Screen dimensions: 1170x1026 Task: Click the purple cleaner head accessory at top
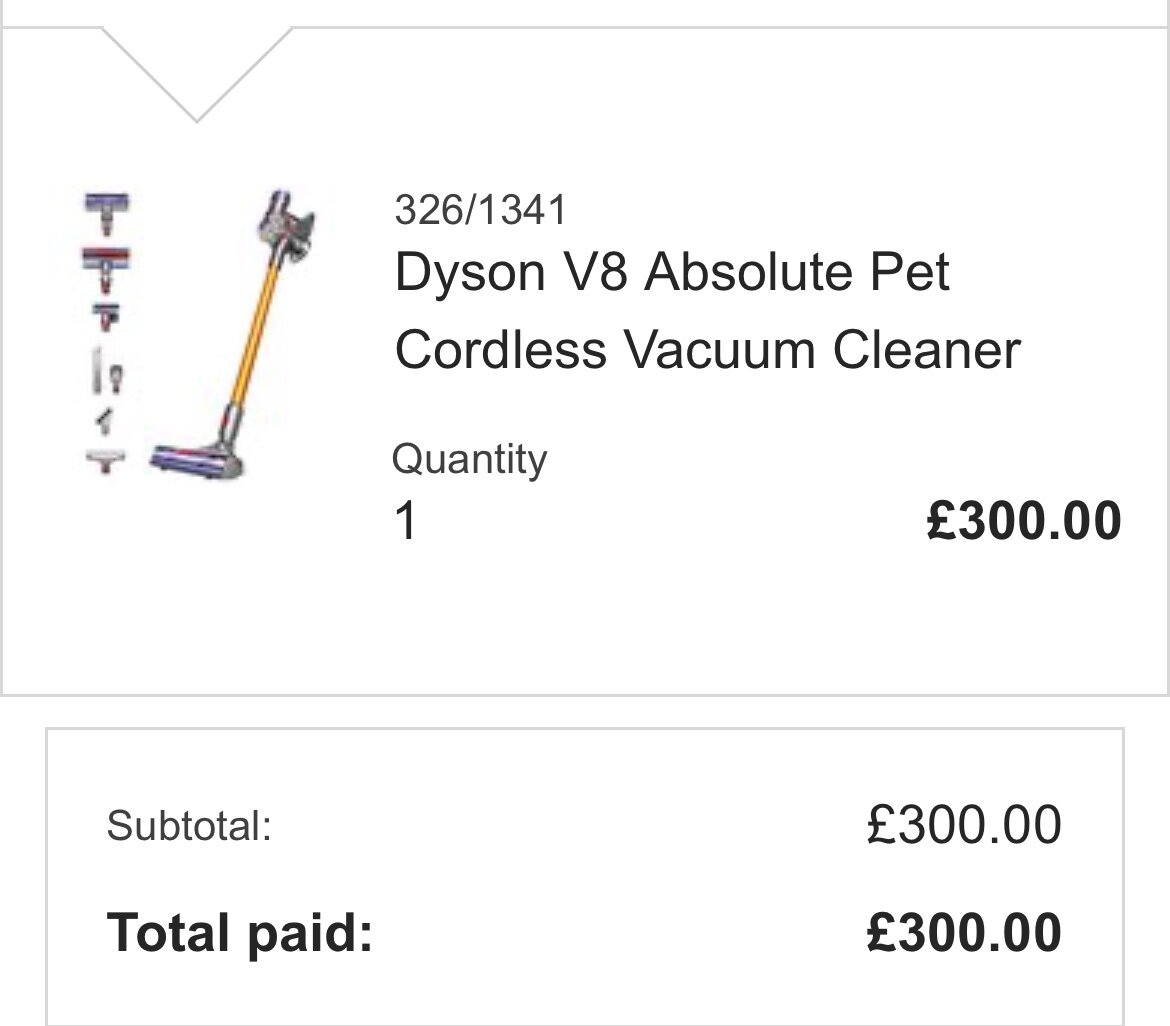pyautogui.click(x=107, y=211)
